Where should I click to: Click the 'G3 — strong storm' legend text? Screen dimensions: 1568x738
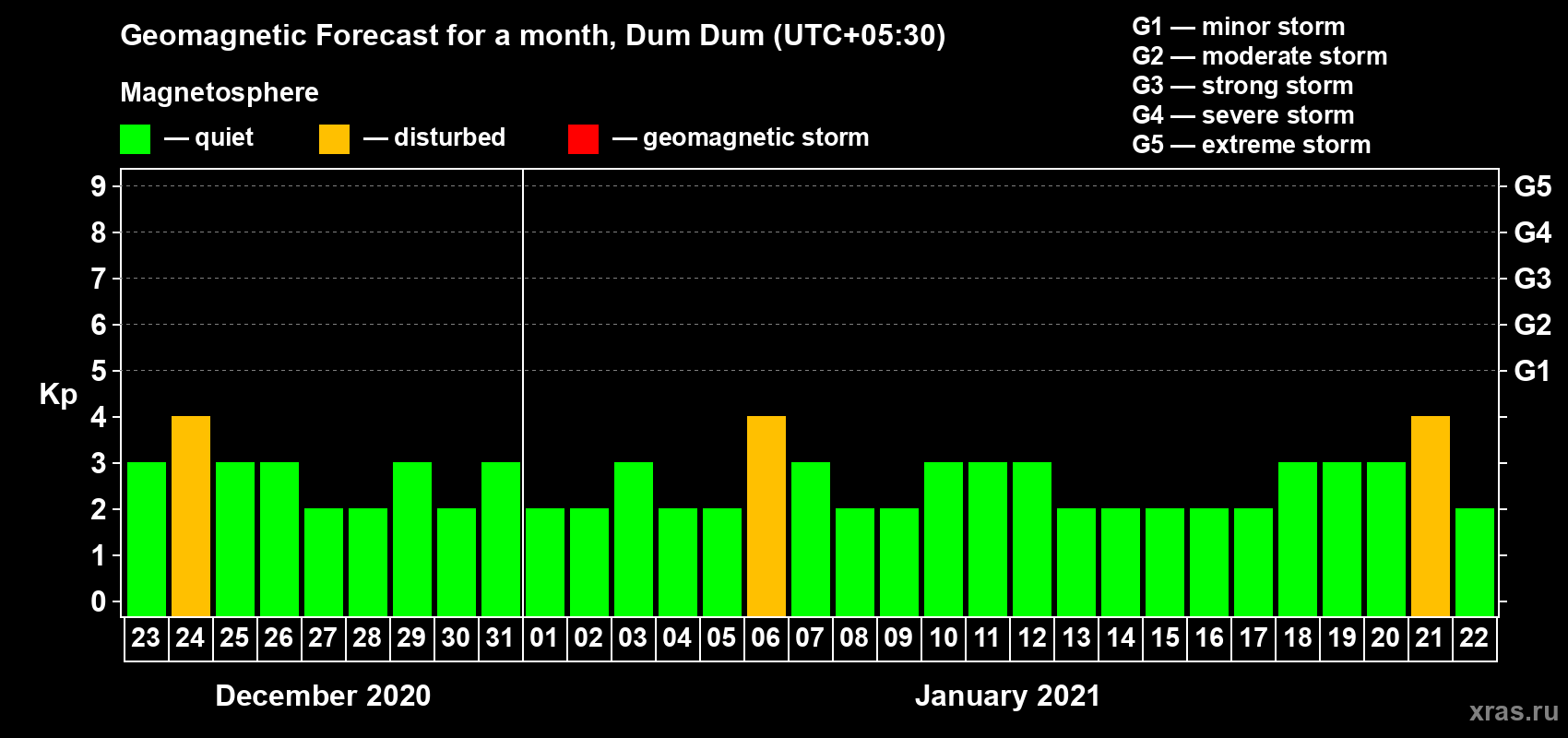pos(1242,86)
